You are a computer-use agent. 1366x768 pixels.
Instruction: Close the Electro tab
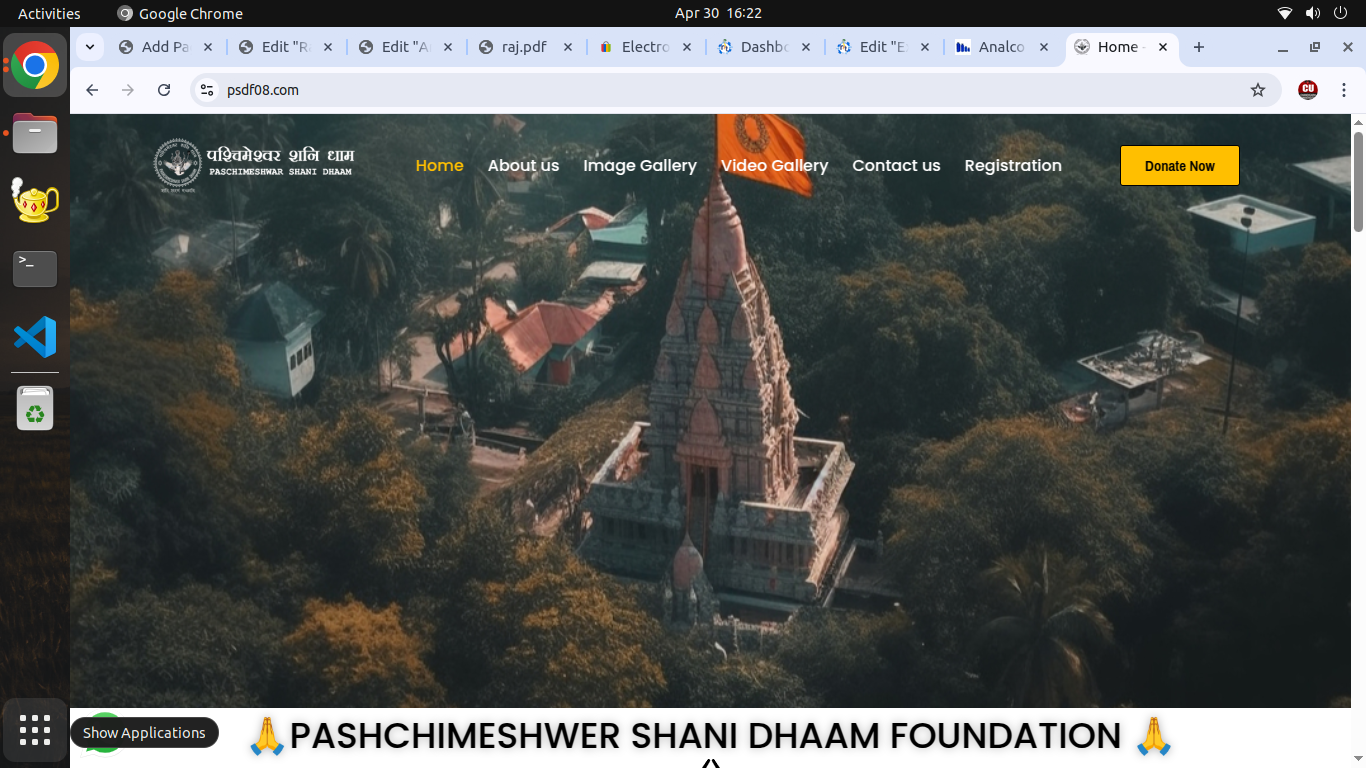(687, 47)
